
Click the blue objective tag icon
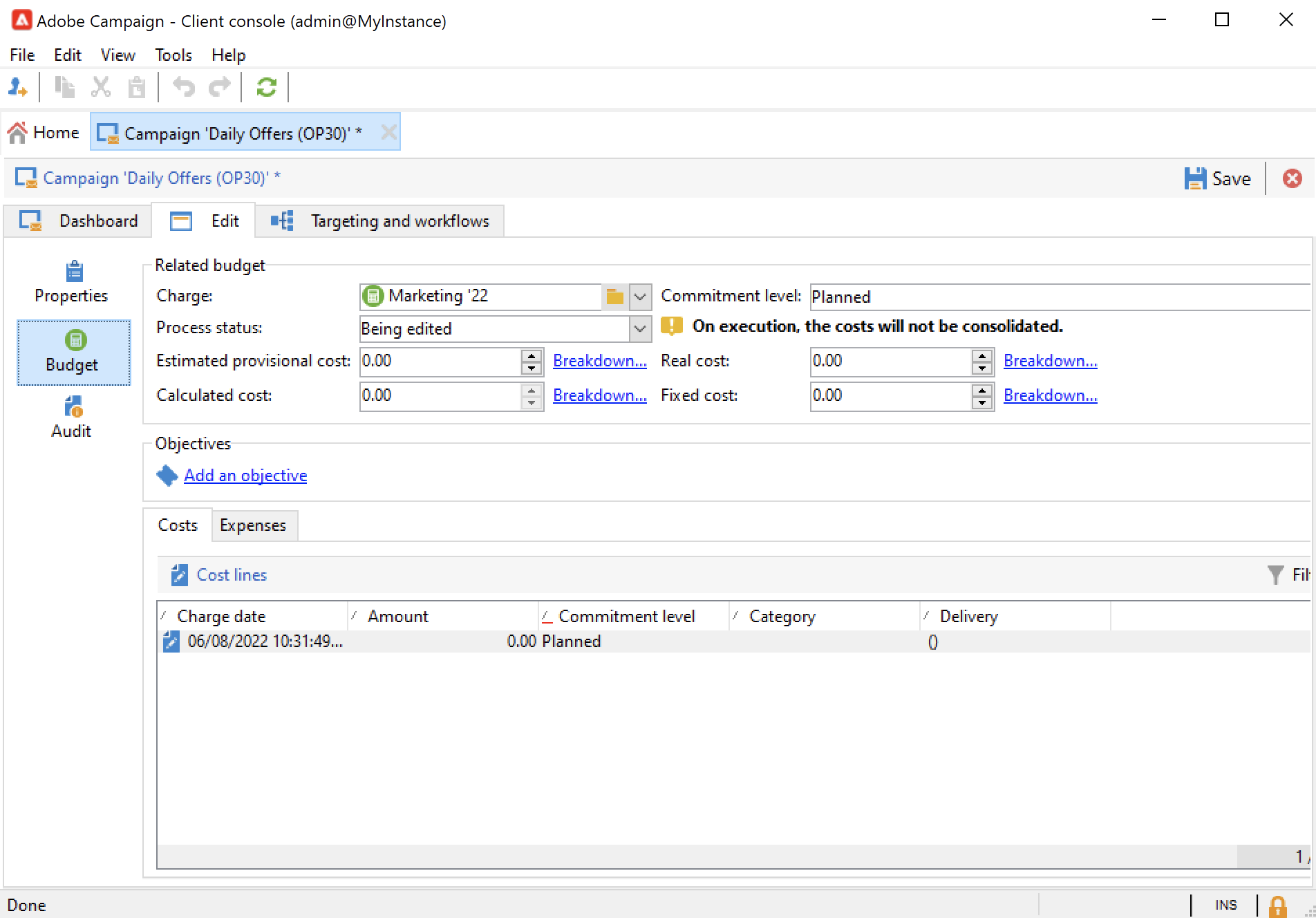coord(167,476)
